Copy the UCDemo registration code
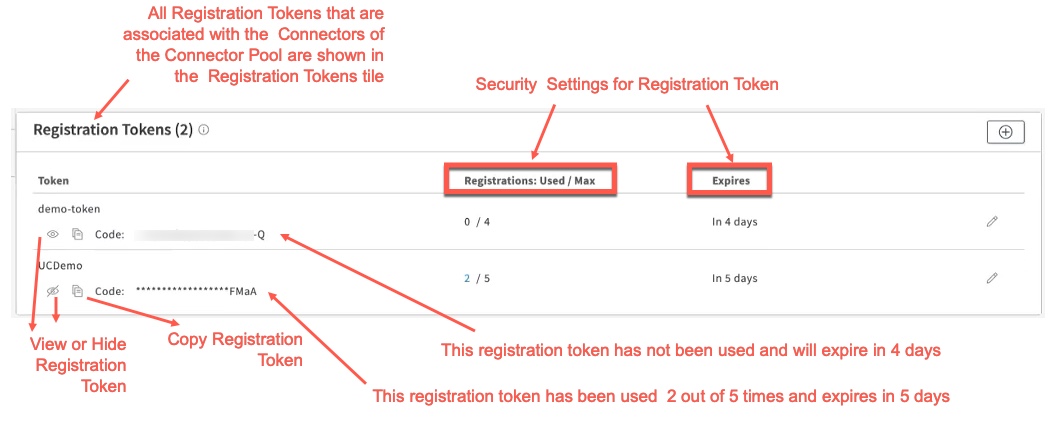Screen dimensions: 1048x422 click(77, 291)
